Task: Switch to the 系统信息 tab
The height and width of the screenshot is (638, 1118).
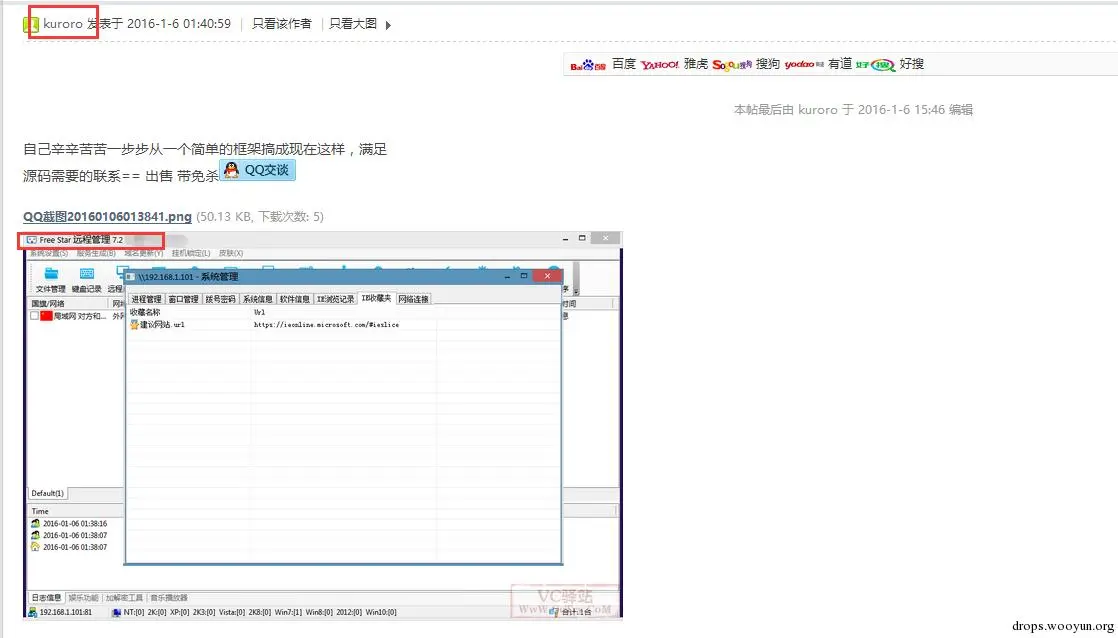Action: [x=257, y=299]
